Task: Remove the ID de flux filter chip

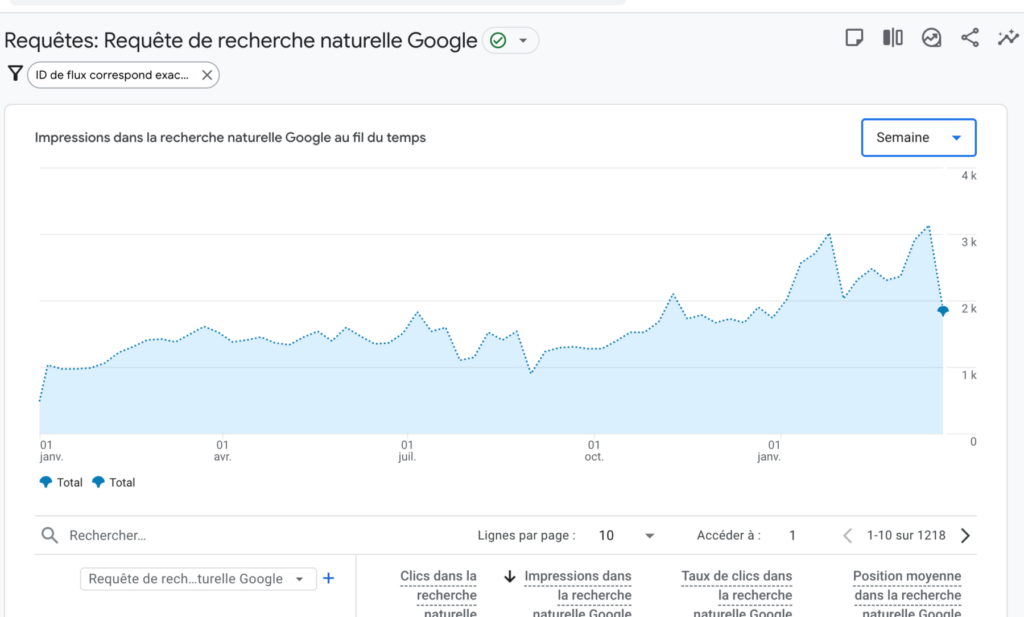Action: tap(206, 73)
